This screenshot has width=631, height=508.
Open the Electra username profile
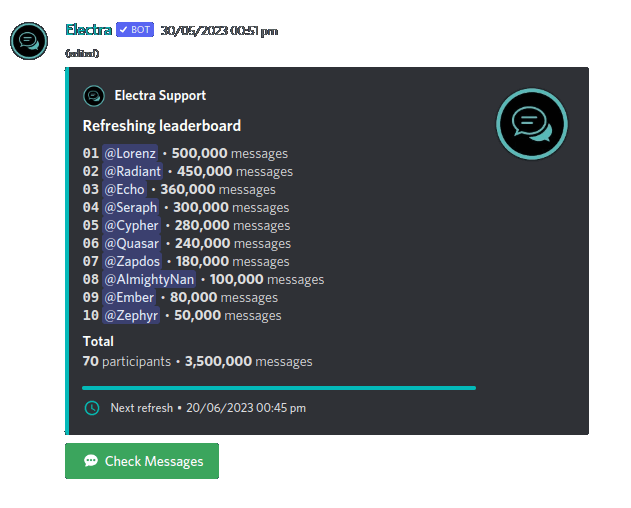[88, 30]
